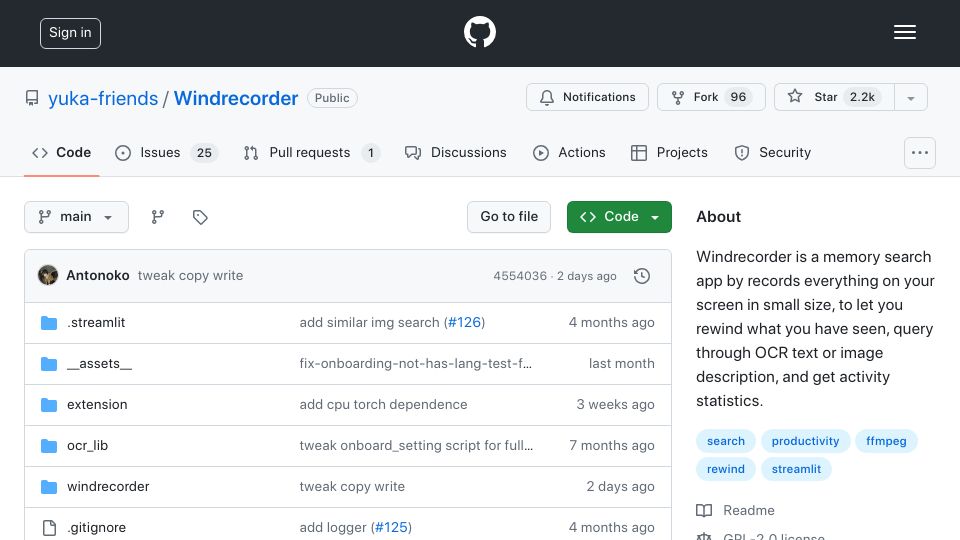
Task: Open the three-dot more tabs menu
Action: (920, 153)
